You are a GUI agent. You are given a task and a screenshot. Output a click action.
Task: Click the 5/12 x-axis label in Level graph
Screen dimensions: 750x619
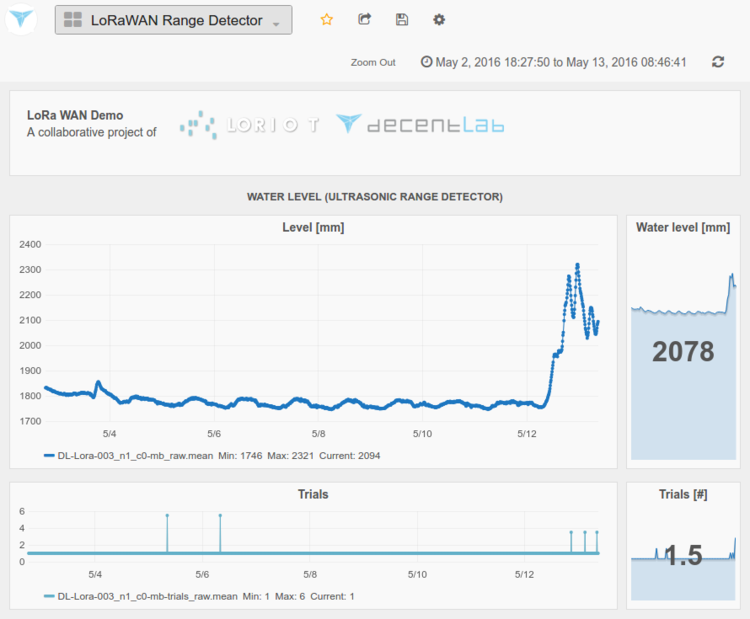(527, 434)
